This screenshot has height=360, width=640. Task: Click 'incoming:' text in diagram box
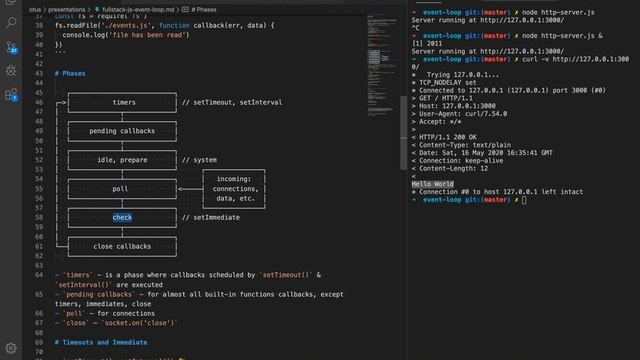[x=234, y=179]
